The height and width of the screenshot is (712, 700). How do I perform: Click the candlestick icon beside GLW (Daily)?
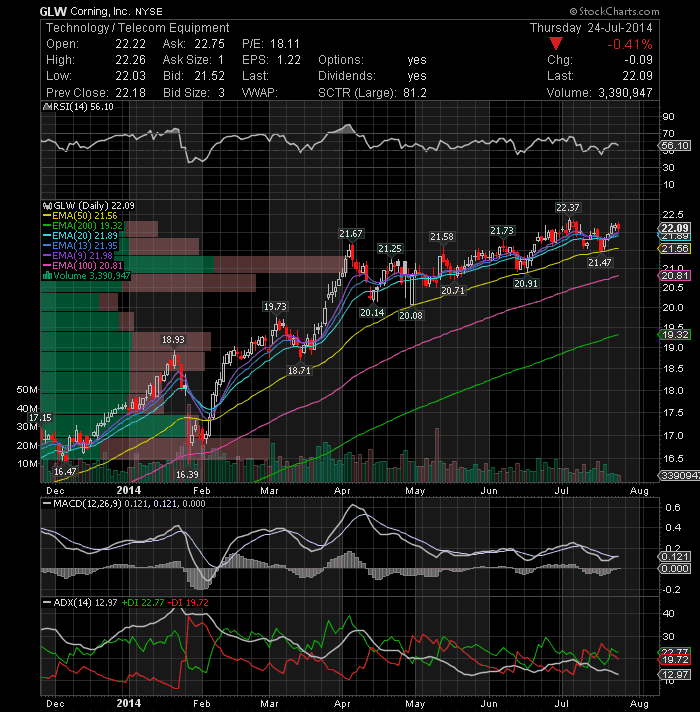[x=47, y=206]
